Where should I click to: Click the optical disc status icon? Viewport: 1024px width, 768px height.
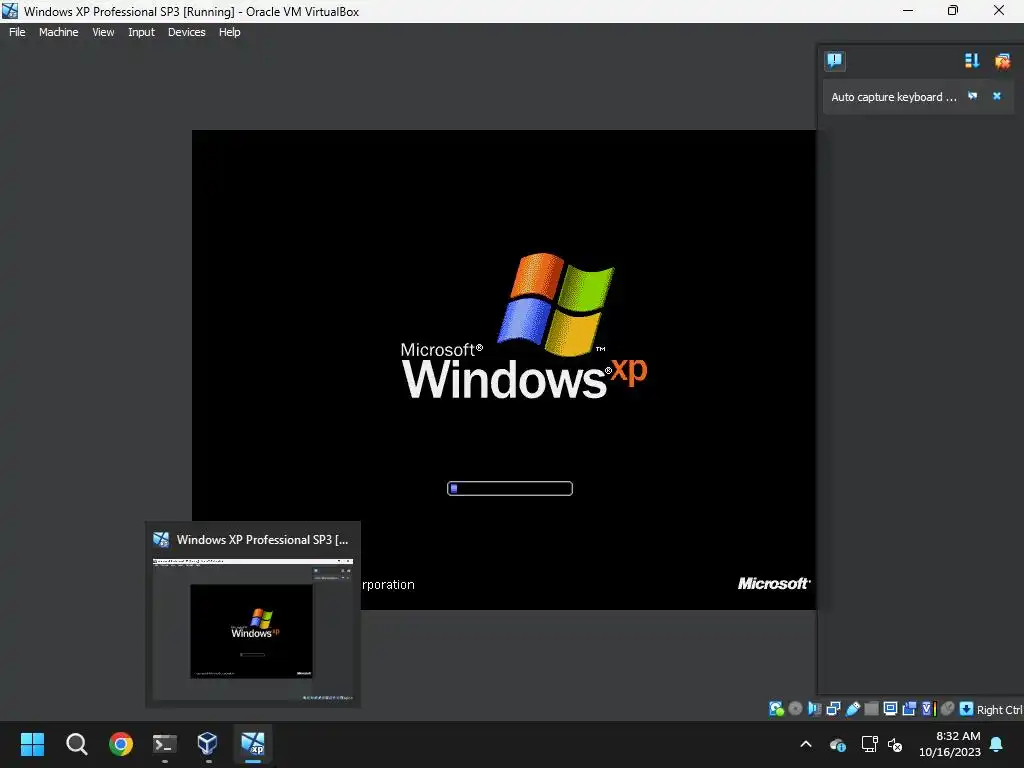[795, 709]
